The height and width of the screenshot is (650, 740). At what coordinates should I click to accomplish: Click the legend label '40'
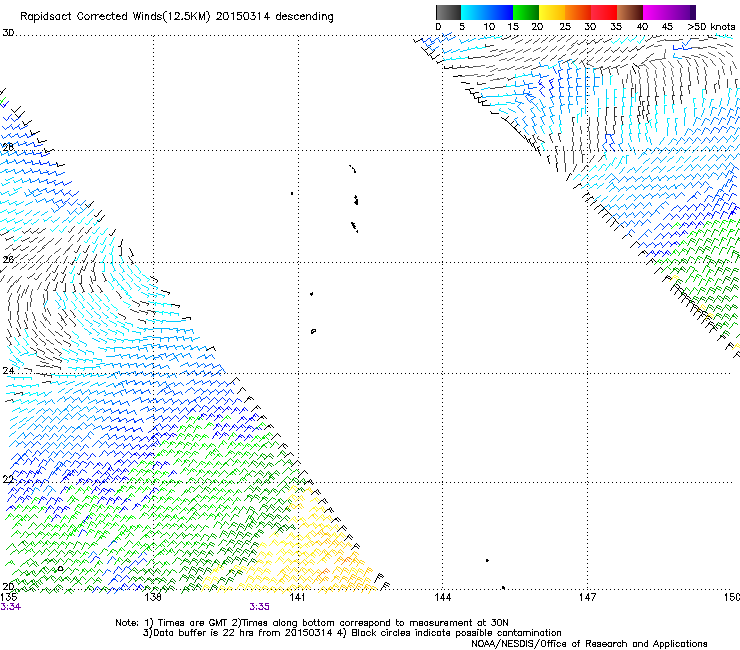point(642,27)
